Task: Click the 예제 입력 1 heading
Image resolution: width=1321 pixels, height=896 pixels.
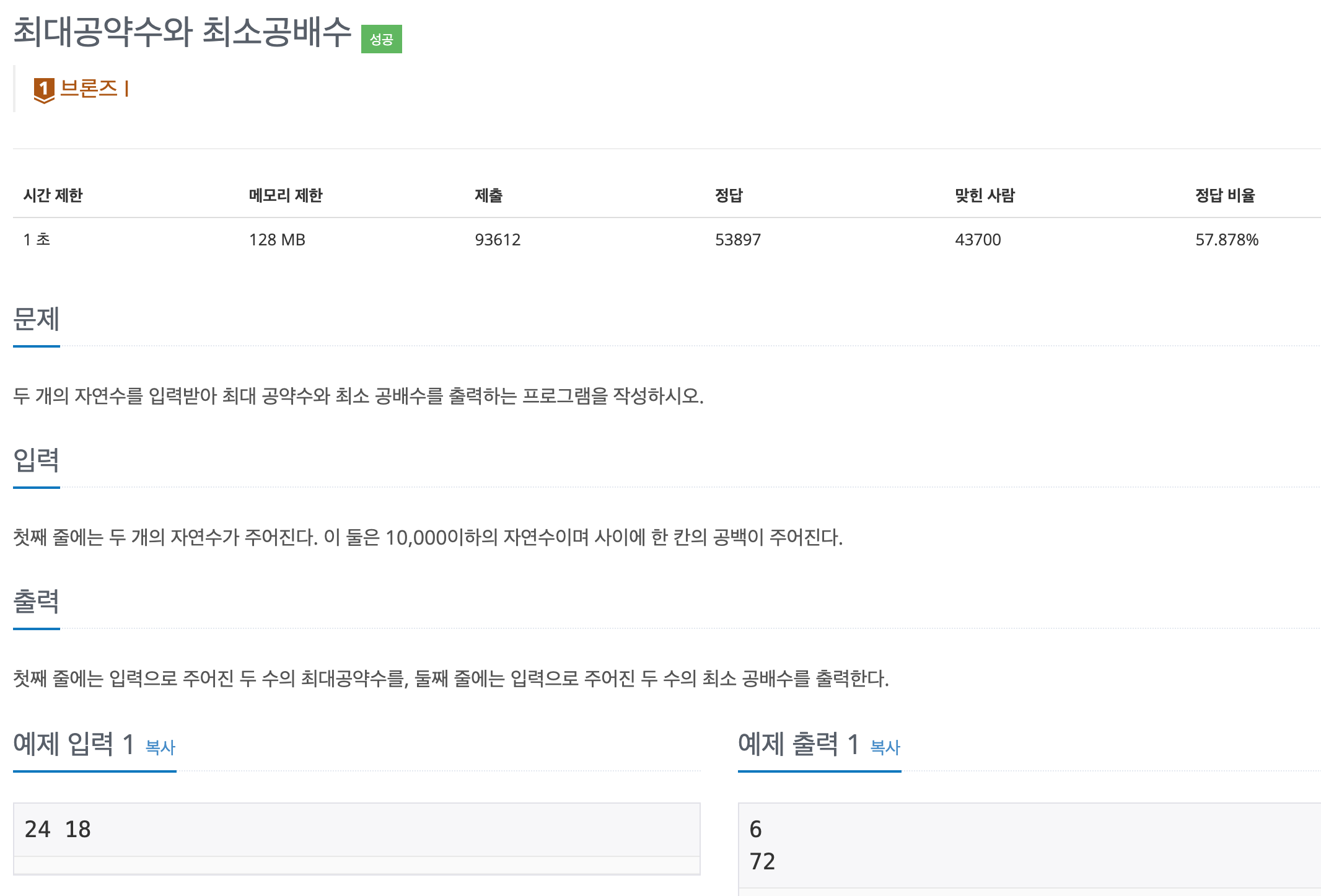Action: pyautogui.click(x=72, y=744)
